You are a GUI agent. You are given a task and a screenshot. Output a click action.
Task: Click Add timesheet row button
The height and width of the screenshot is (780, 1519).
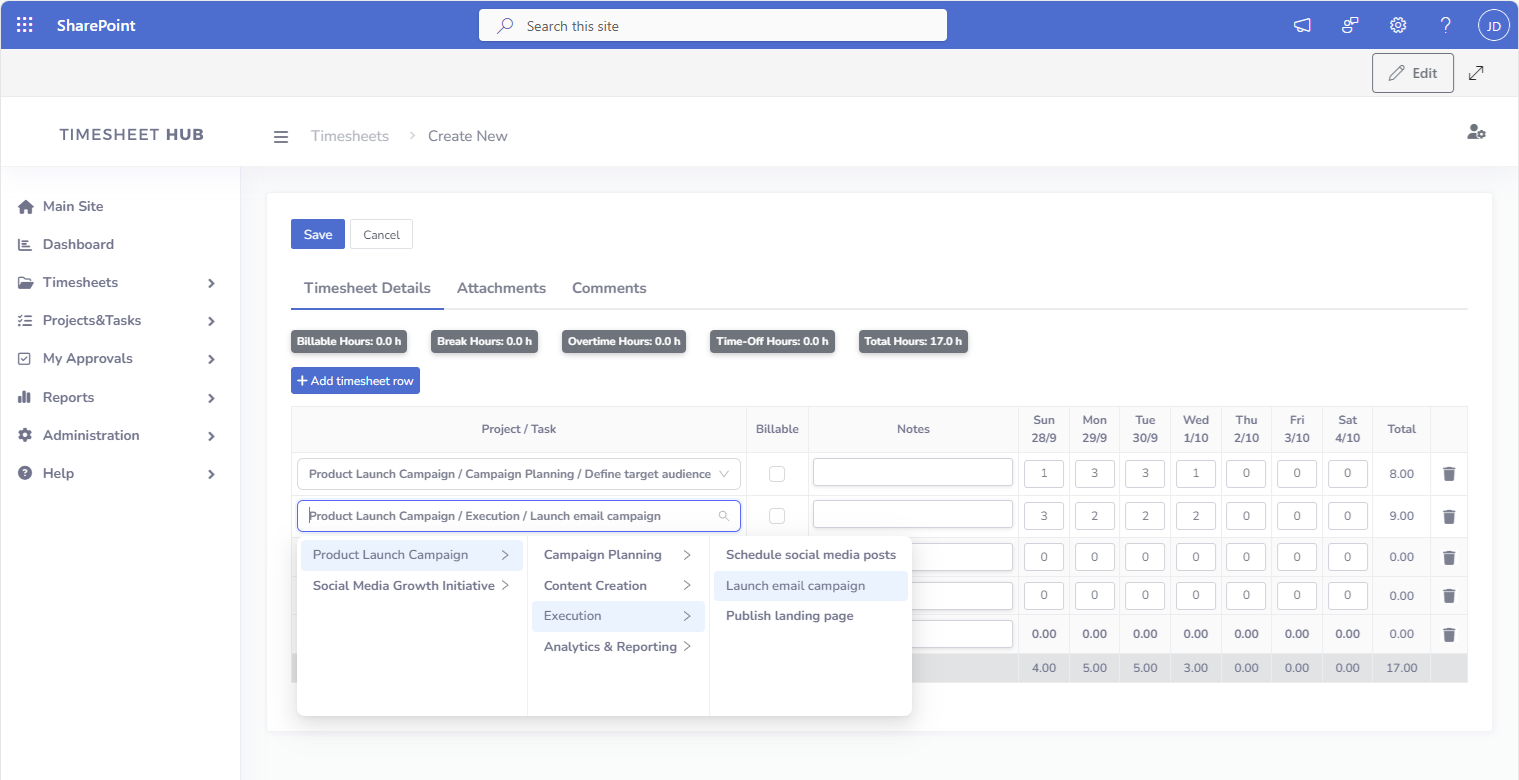[355, 381]
